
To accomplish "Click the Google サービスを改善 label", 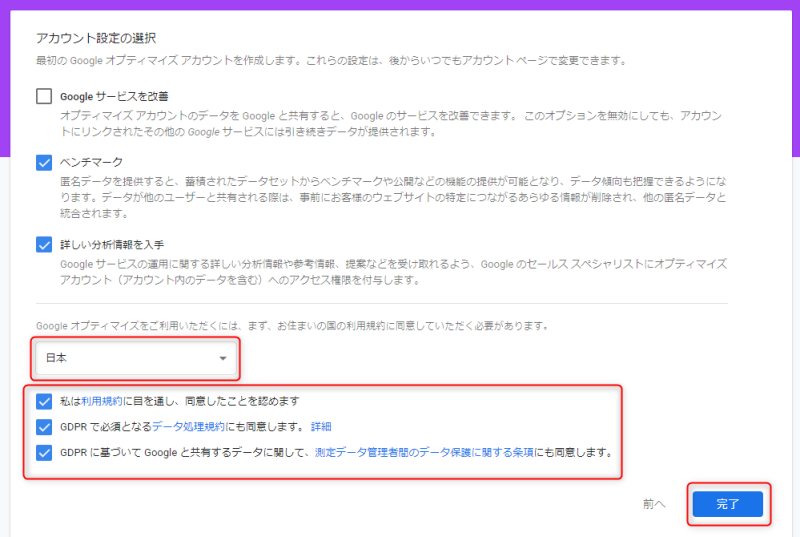I will 114,96.
